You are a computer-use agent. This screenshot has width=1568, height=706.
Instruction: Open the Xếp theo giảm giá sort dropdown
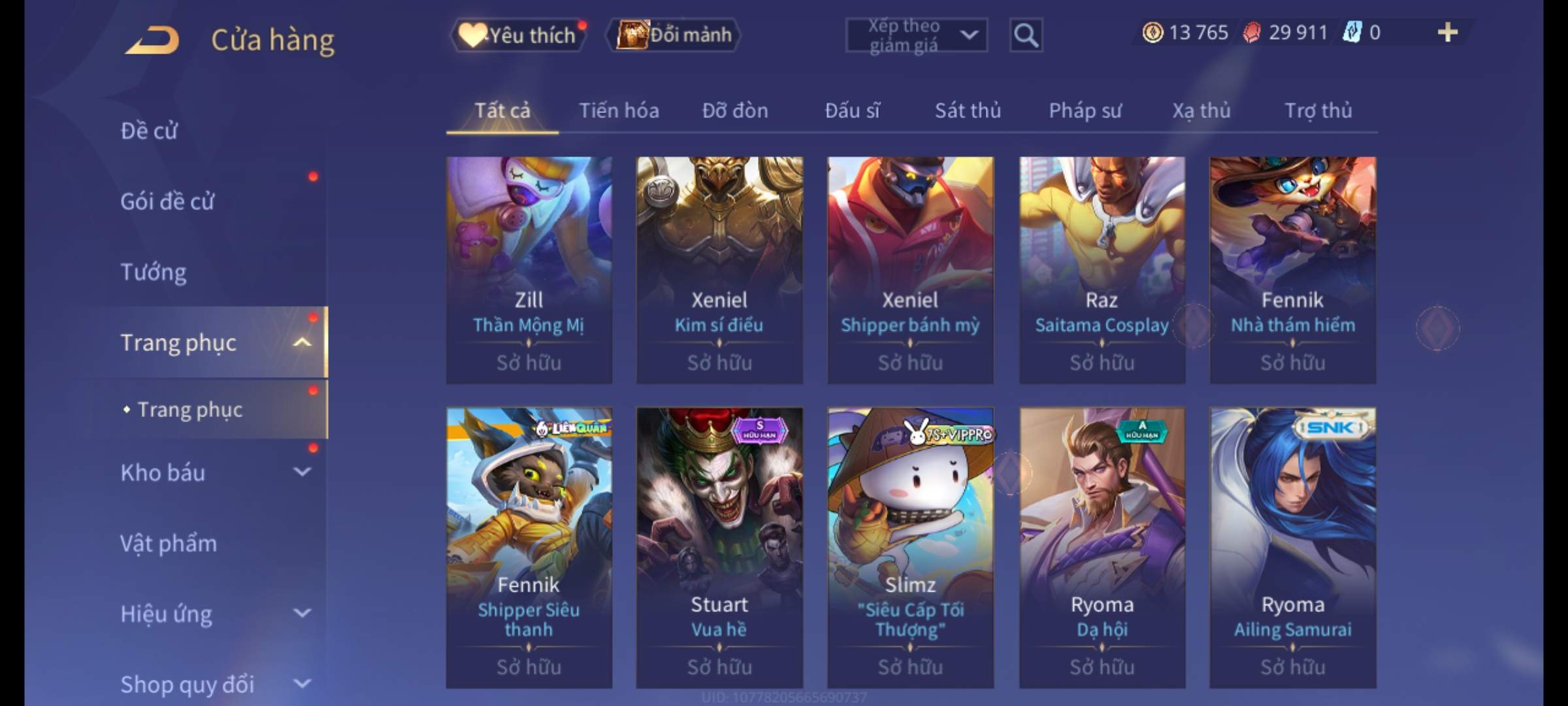pos(917,35)
